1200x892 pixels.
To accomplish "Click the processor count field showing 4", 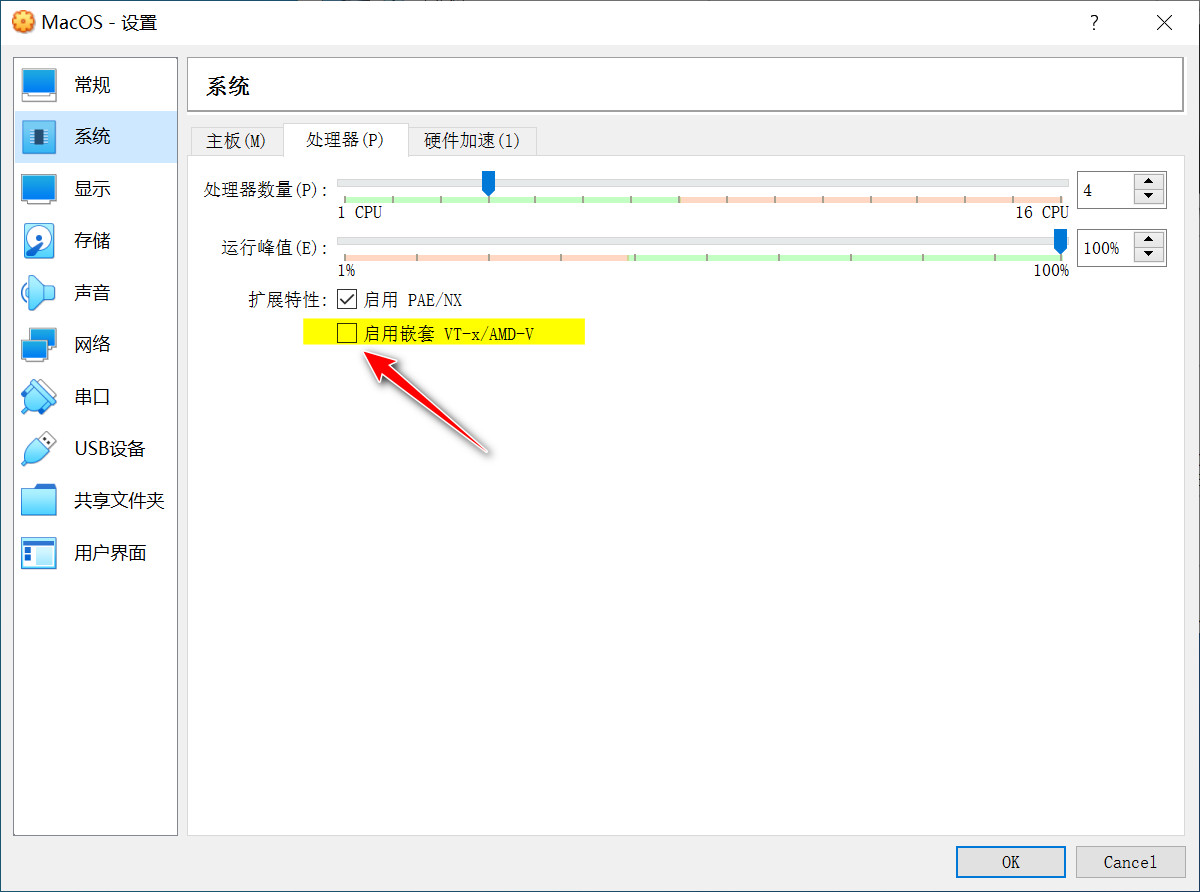I will (1105, 189).
